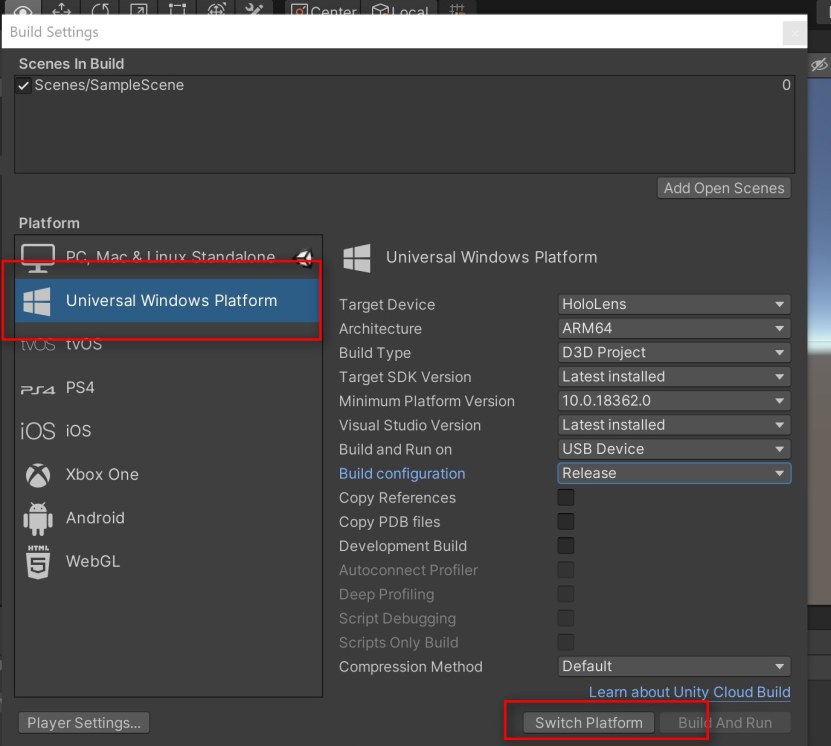
Task: Select the Rect tool in Unity toolbar
Action: pyautogui.click(x=177, y=8)
